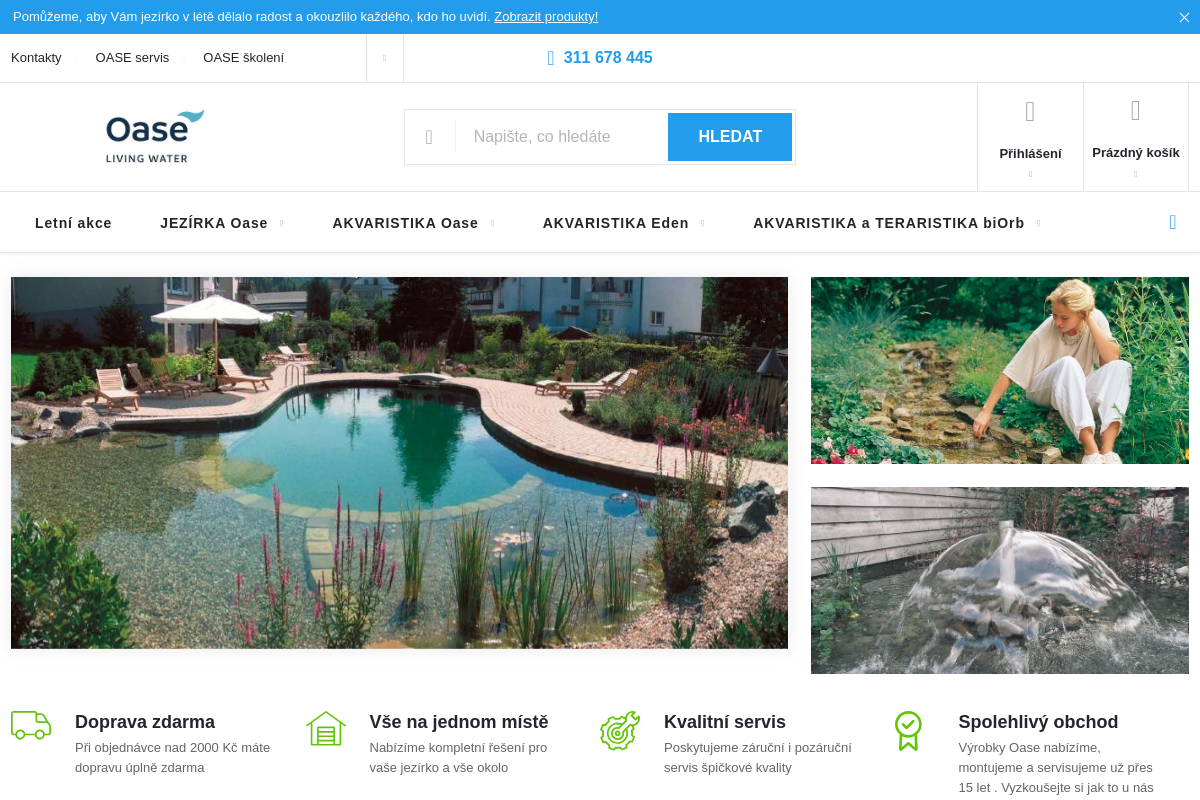Image resolution: width=1200 pixels, height=800 pixels.
Task: Click the Oase Living Water logo
Action: pyautogui.click(x=155, y=137)
